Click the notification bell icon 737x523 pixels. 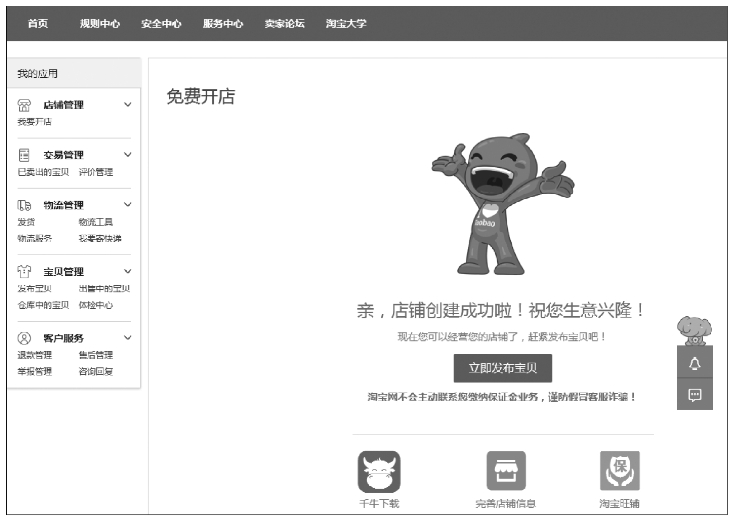[695, 364]
